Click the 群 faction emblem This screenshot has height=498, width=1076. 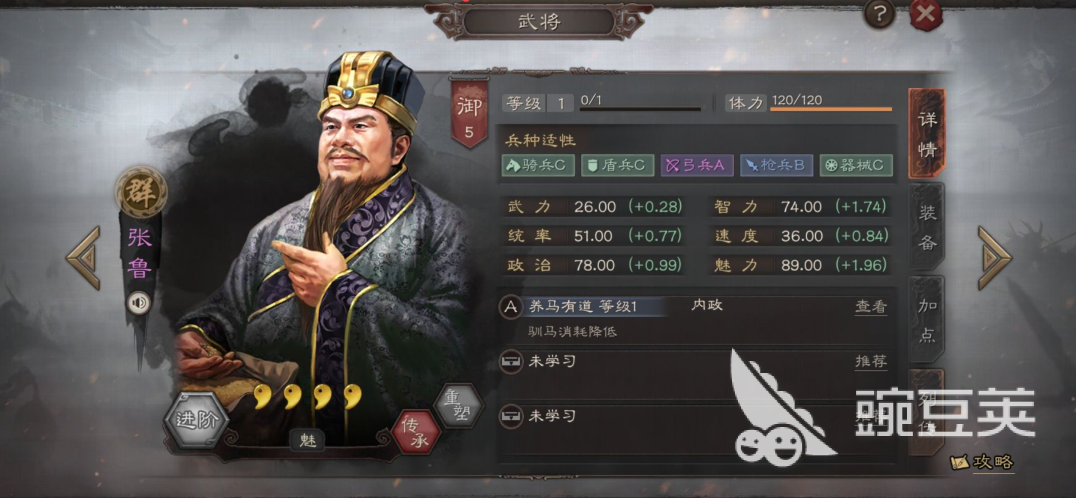tap(141, 192)
